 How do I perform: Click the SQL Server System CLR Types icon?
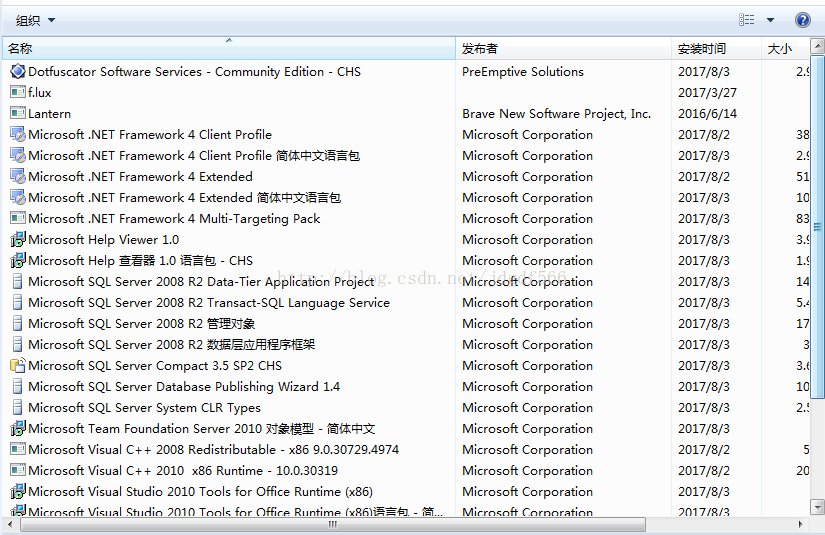[x=18, y=408]
